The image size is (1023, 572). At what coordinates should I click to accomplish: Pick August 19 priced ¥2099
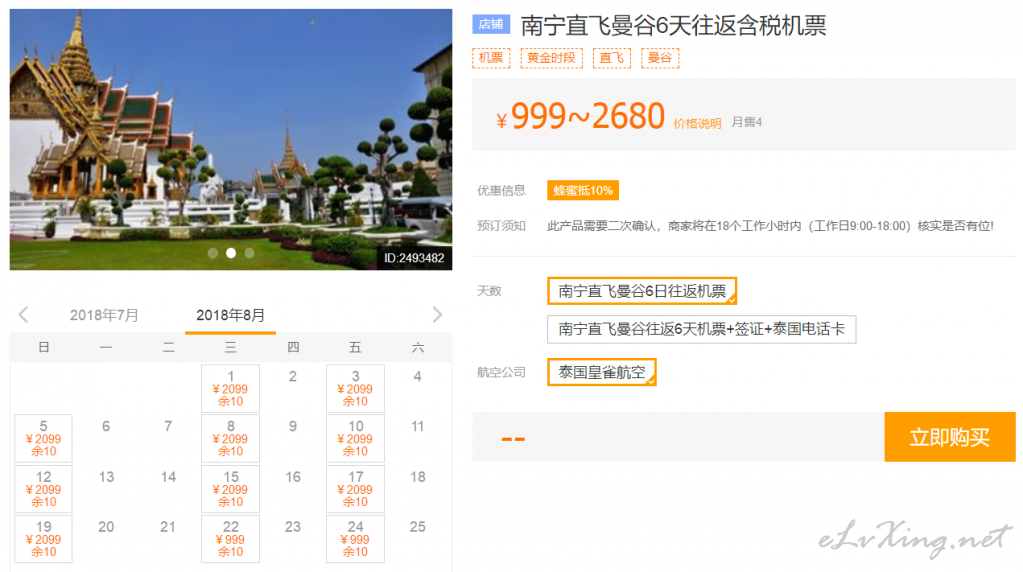44,539
